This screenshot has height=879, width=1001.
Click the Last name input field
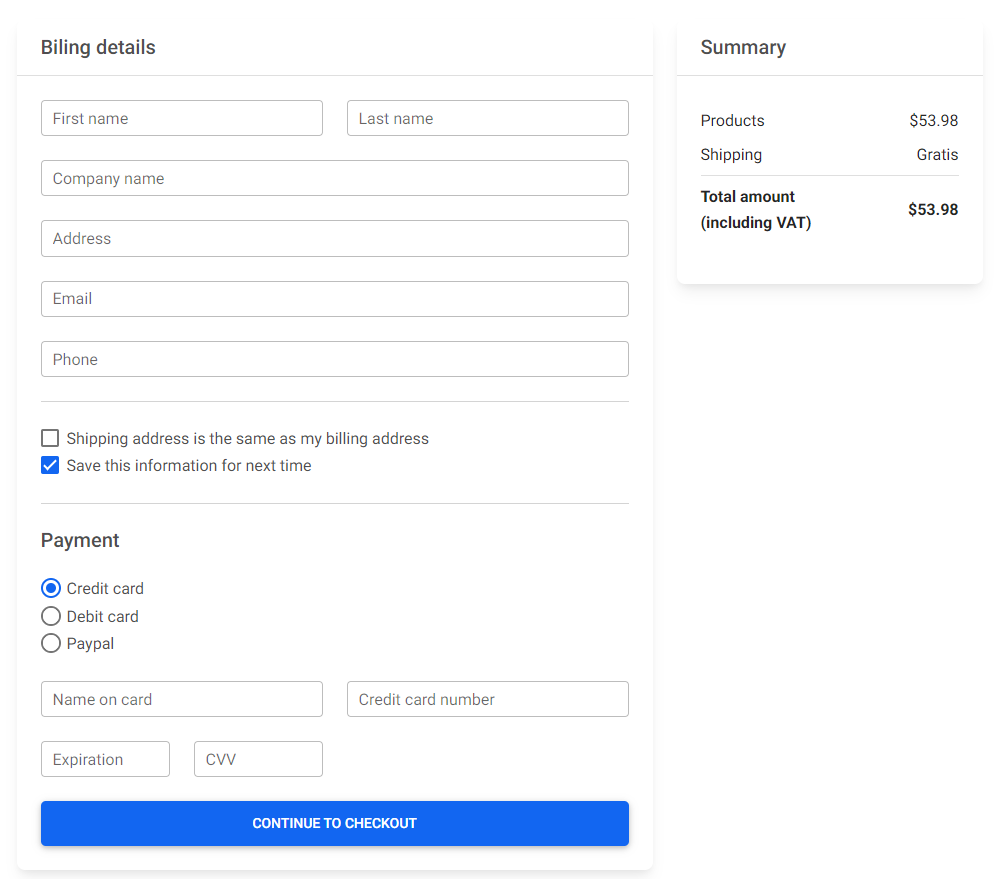(x=487, y=118)
